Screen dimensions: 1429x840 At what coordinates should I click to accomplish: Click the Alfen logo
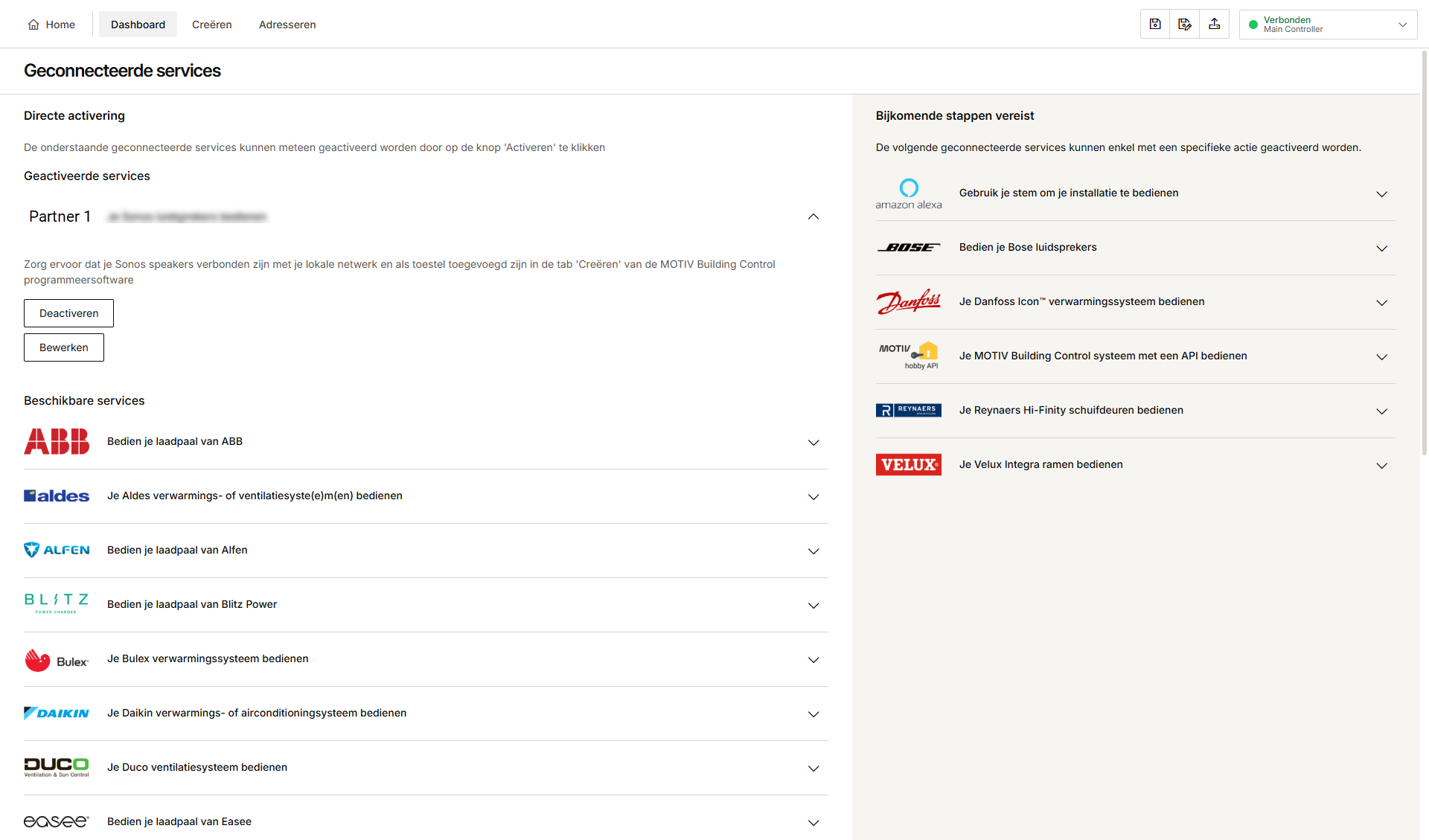pos(57,550)
